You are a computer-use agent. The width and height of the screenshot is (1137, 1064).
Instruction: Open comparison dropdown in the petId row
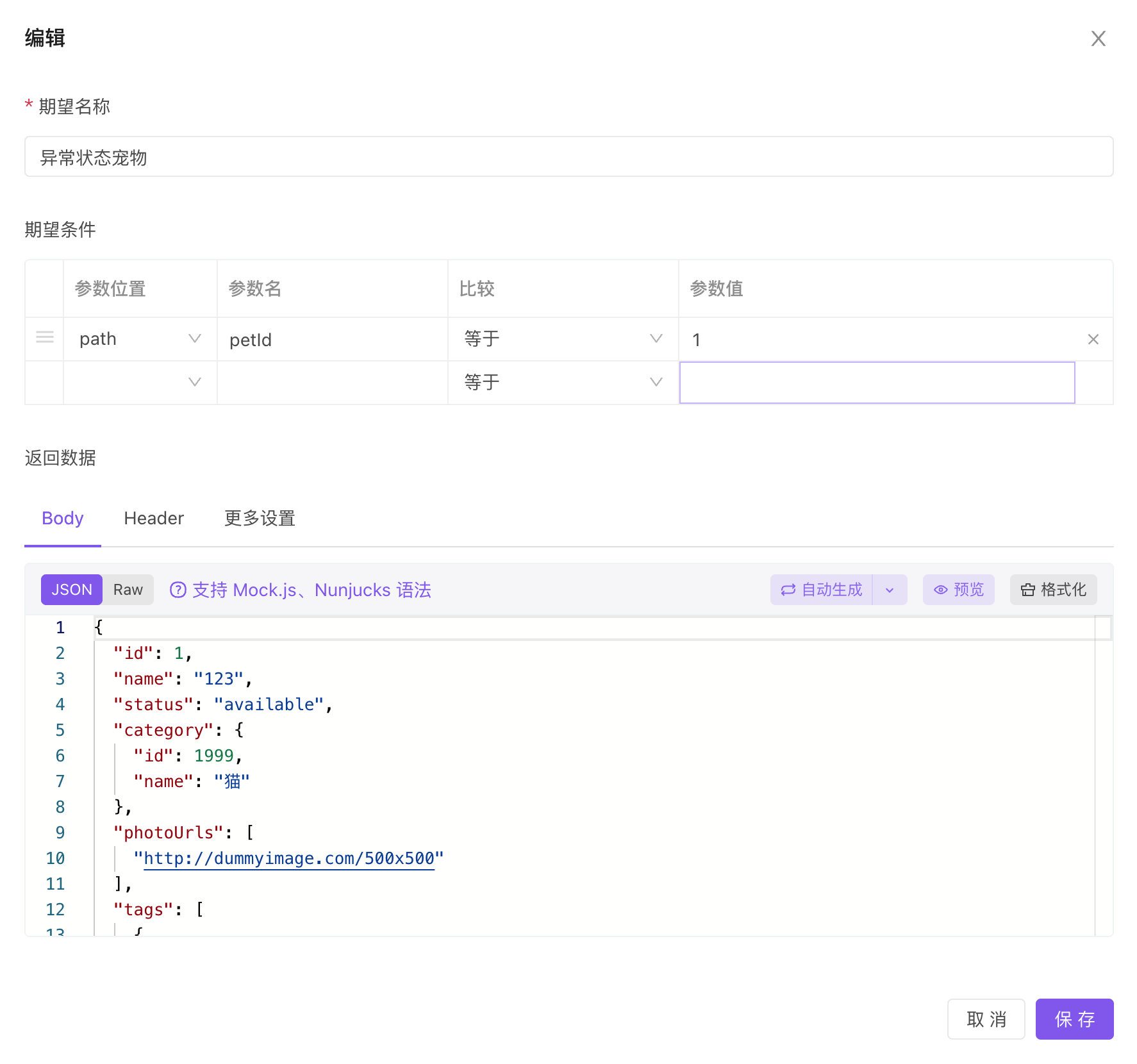point(563,338)
